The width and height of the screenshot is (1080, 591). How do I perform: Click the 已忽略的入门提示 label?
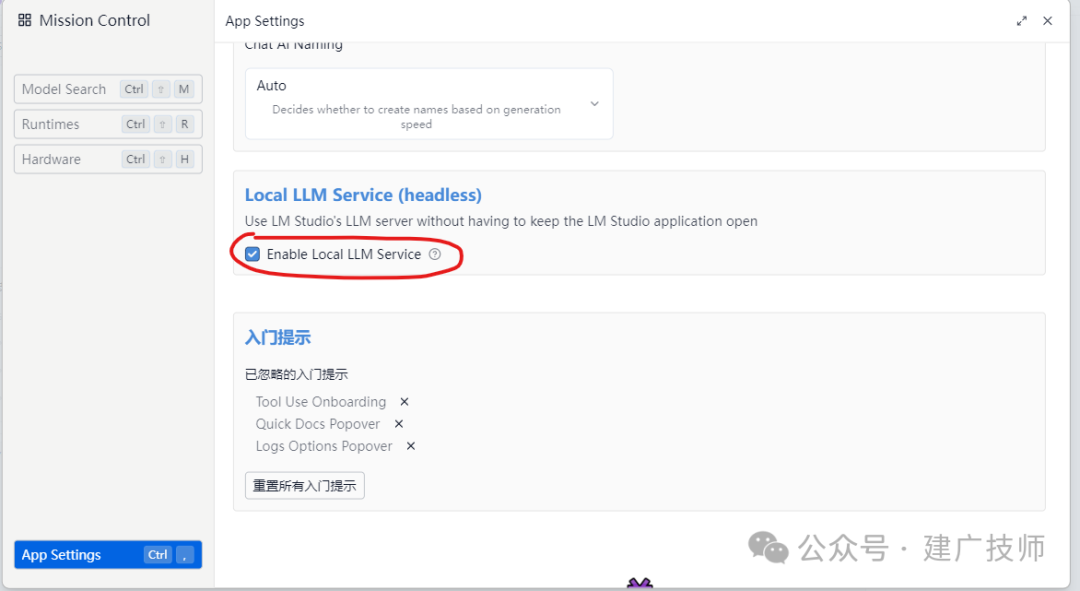(x=296, y=374)
